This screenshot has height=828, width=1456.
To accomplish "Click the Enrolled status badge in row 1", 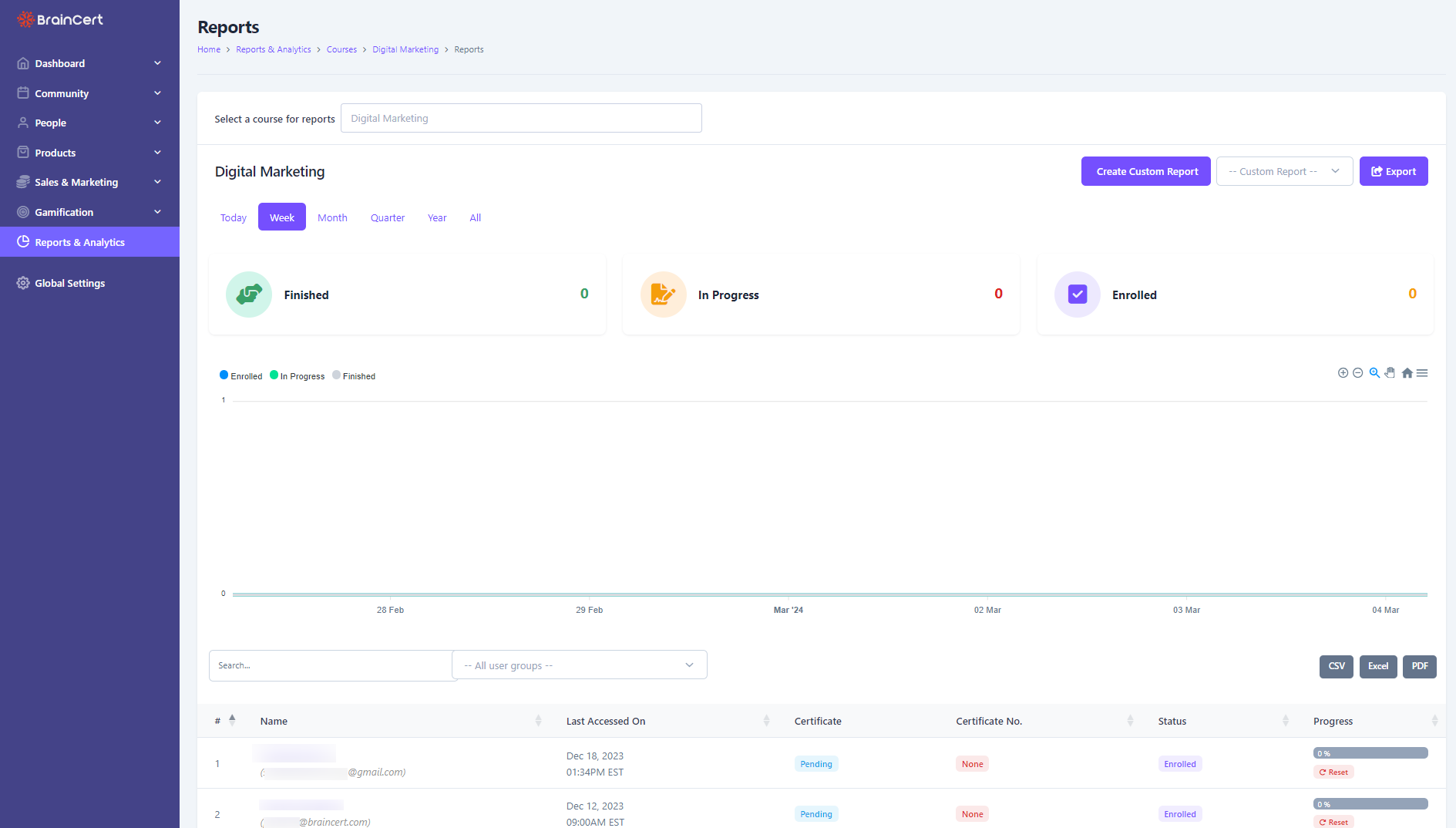I will (1180, 764).
